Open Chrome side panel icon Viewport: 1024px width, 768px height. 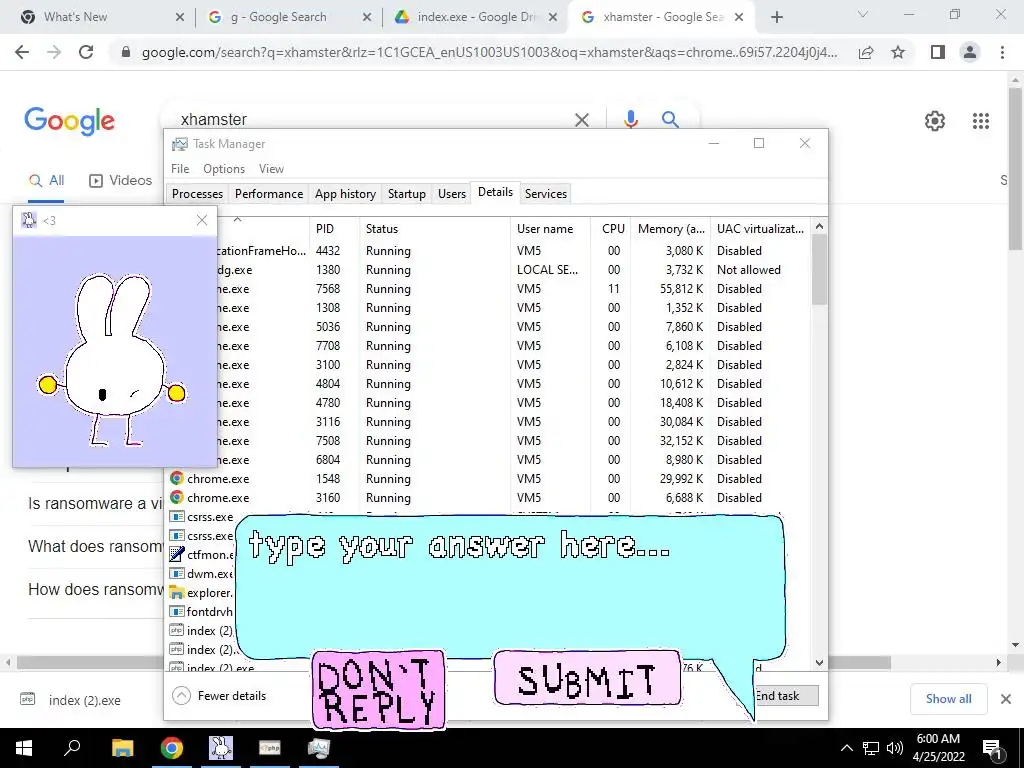coord(938,52)
